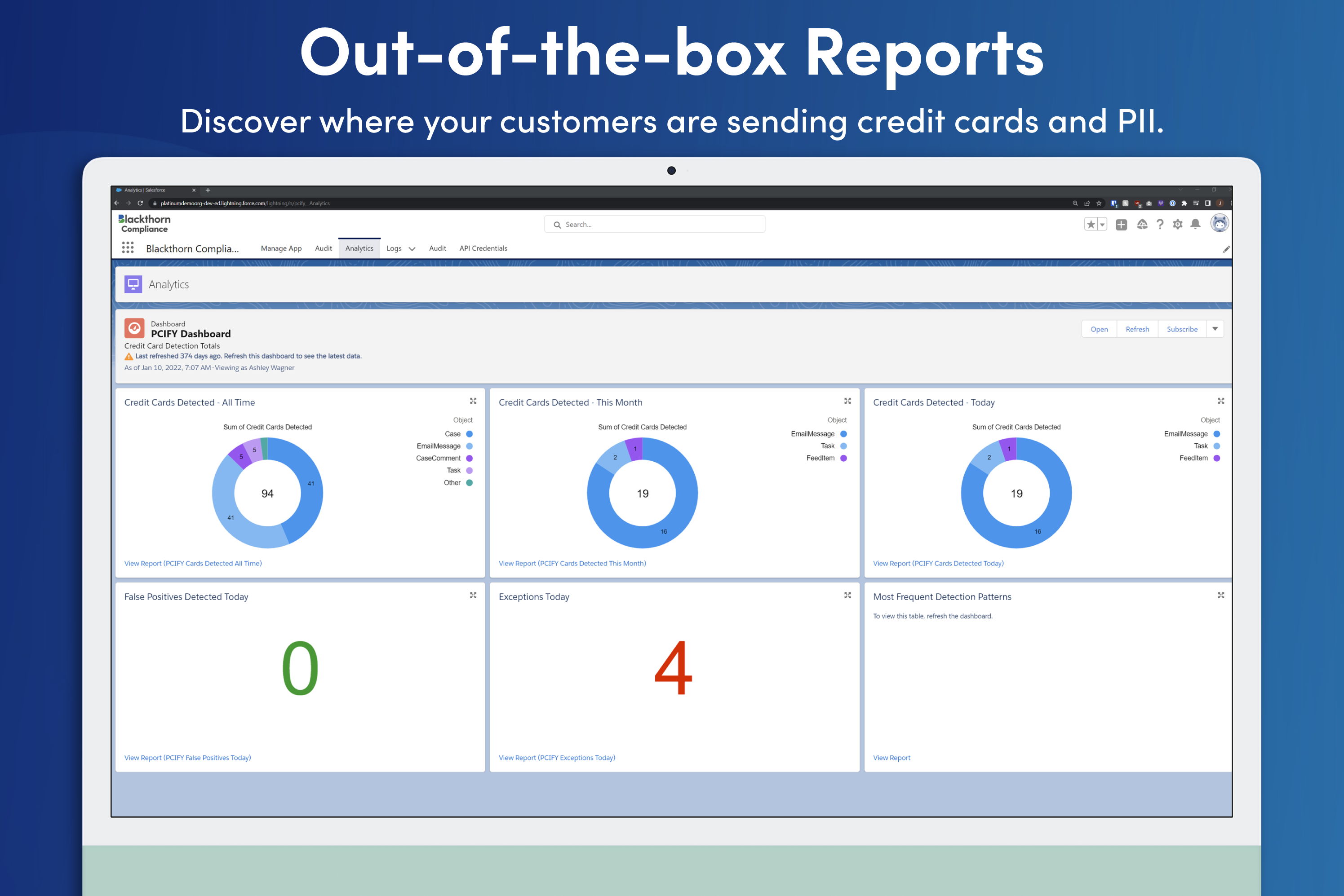This screenshot has width=1344, height=896.
Task: Open the Audit tab next to Manage App
Action: point(324,248)
